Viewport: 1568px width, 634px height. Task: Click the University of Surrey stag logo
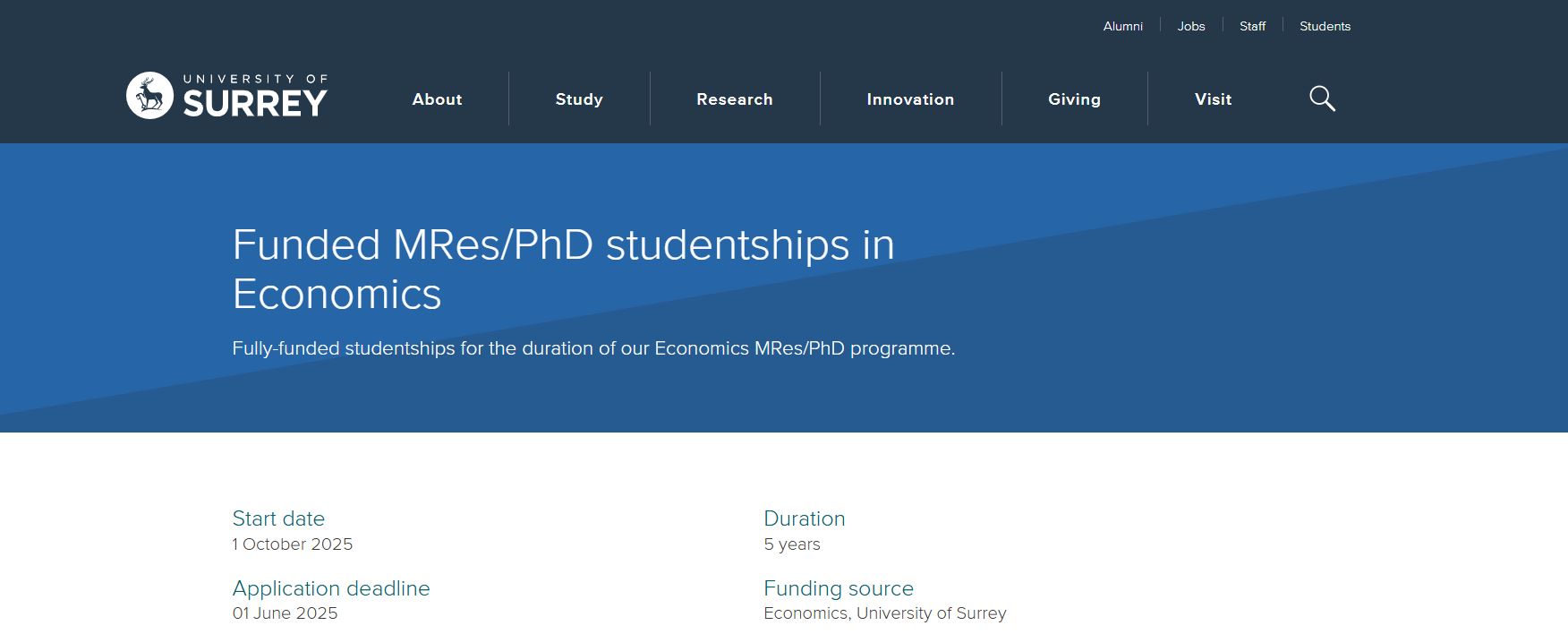149,96
